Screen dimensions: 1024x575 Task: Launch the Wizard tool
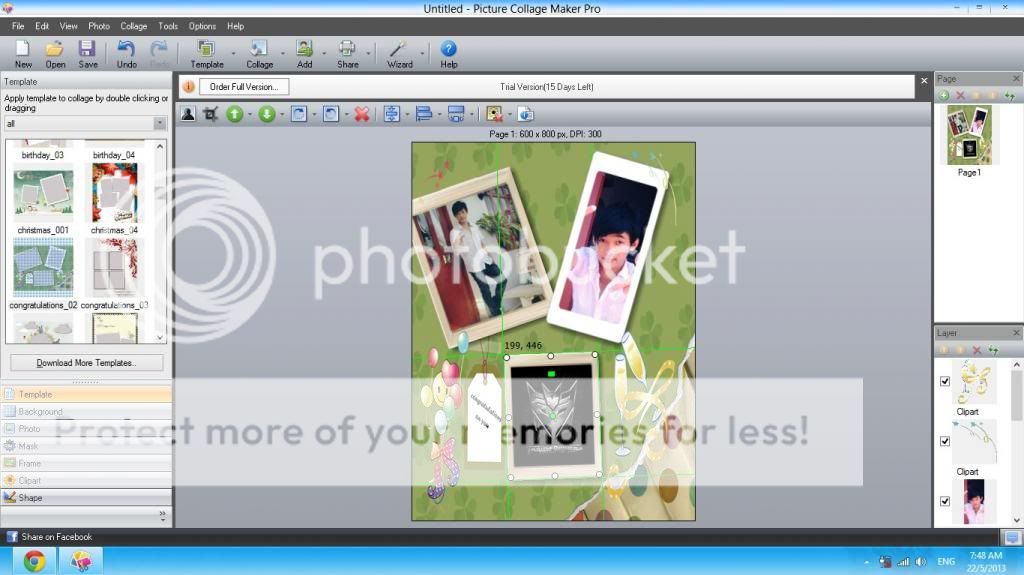point(399,54)
